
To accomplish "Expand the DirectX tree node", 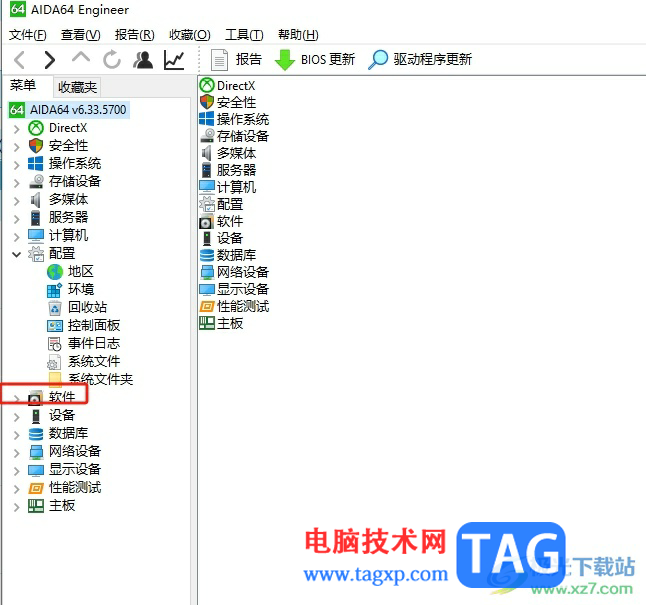I will coord(16,129).
